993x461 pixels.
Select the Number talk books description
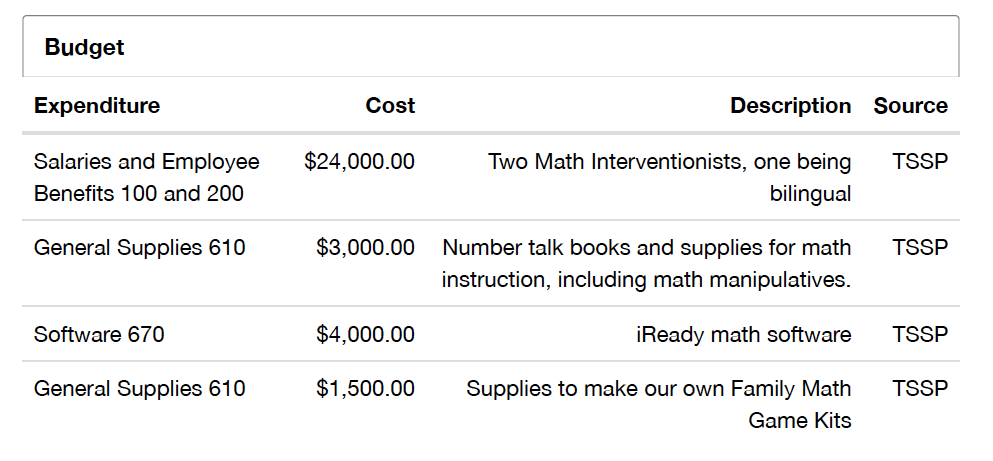click(x=647, y=263)
